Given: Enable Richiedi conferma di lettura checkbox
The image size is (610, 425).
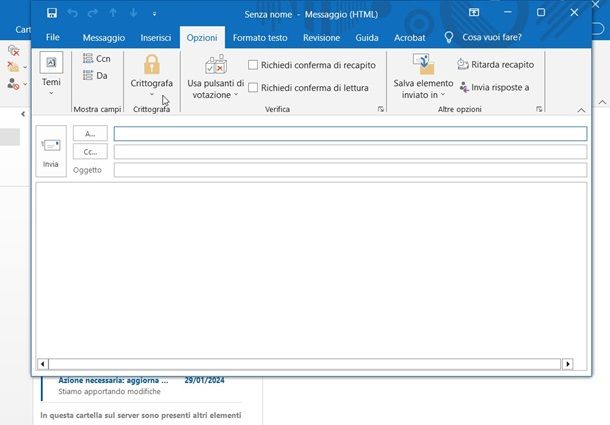Looking at the screenshot, I should click(253, 88).
